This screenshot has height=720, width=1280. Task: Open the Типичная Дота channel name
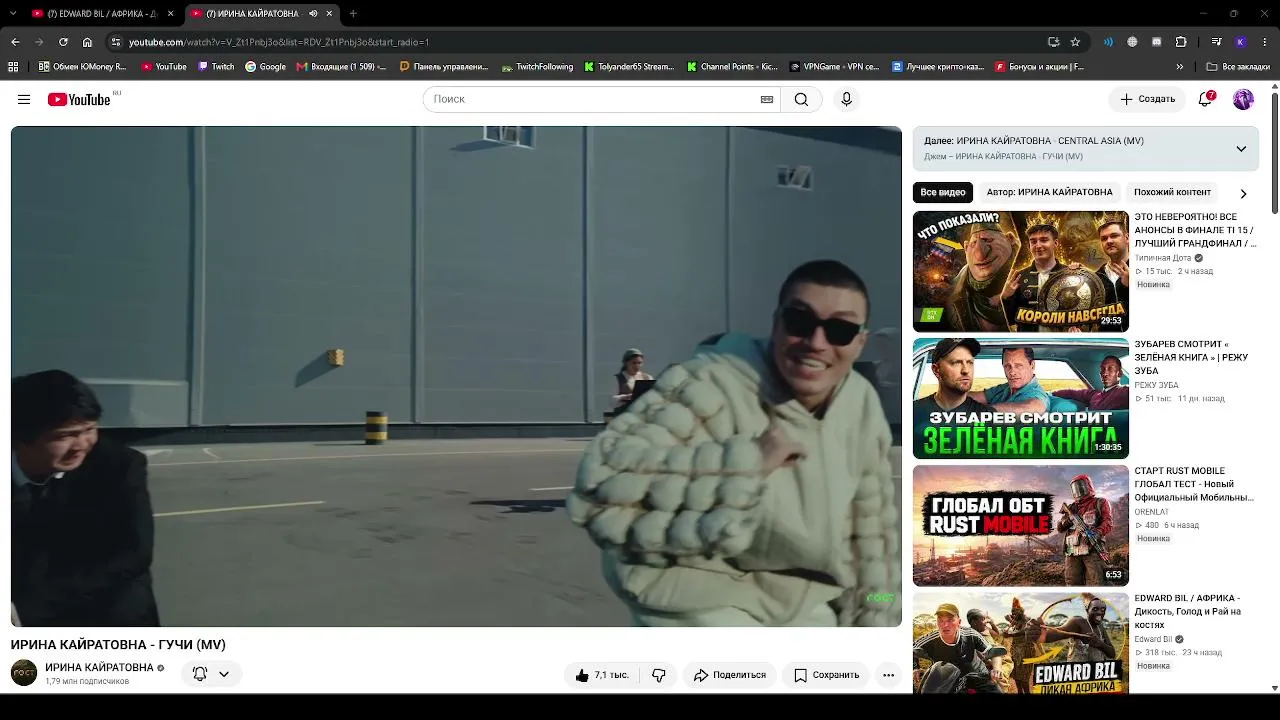[1163, 258]
